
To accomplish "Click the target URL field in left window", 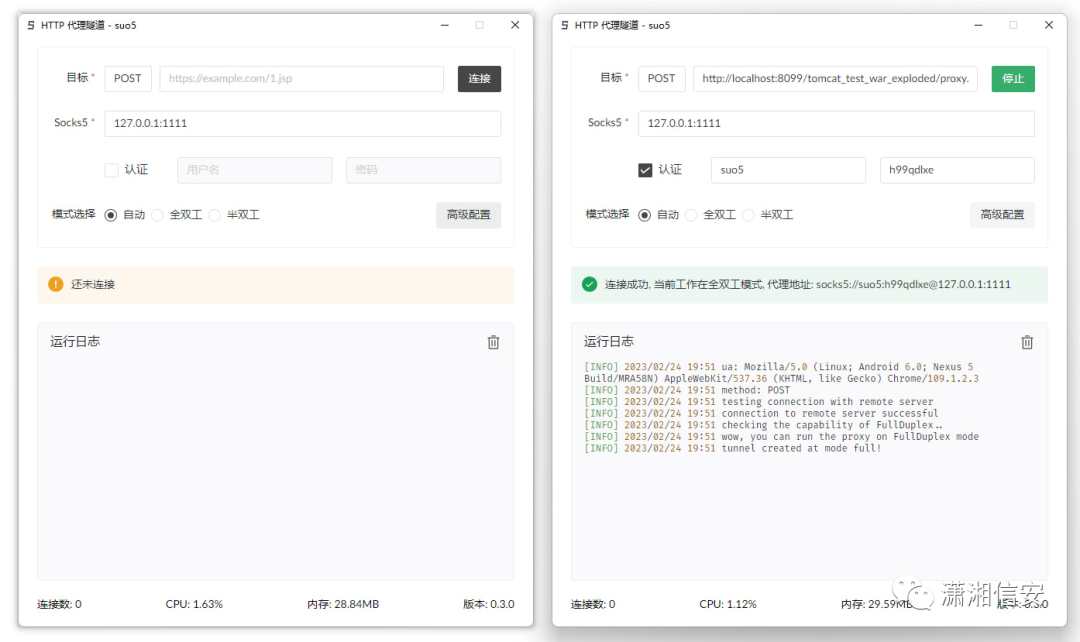I will [302, 79].
